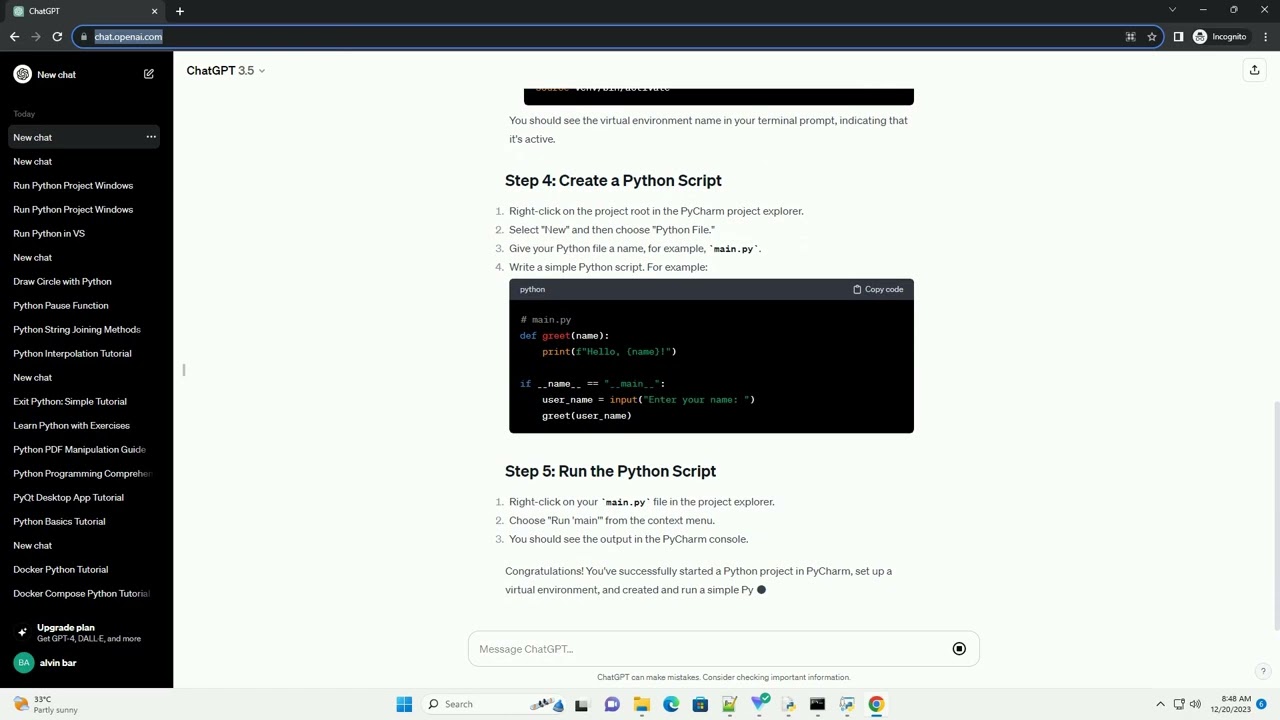Open alvin bar account menu

86,663
